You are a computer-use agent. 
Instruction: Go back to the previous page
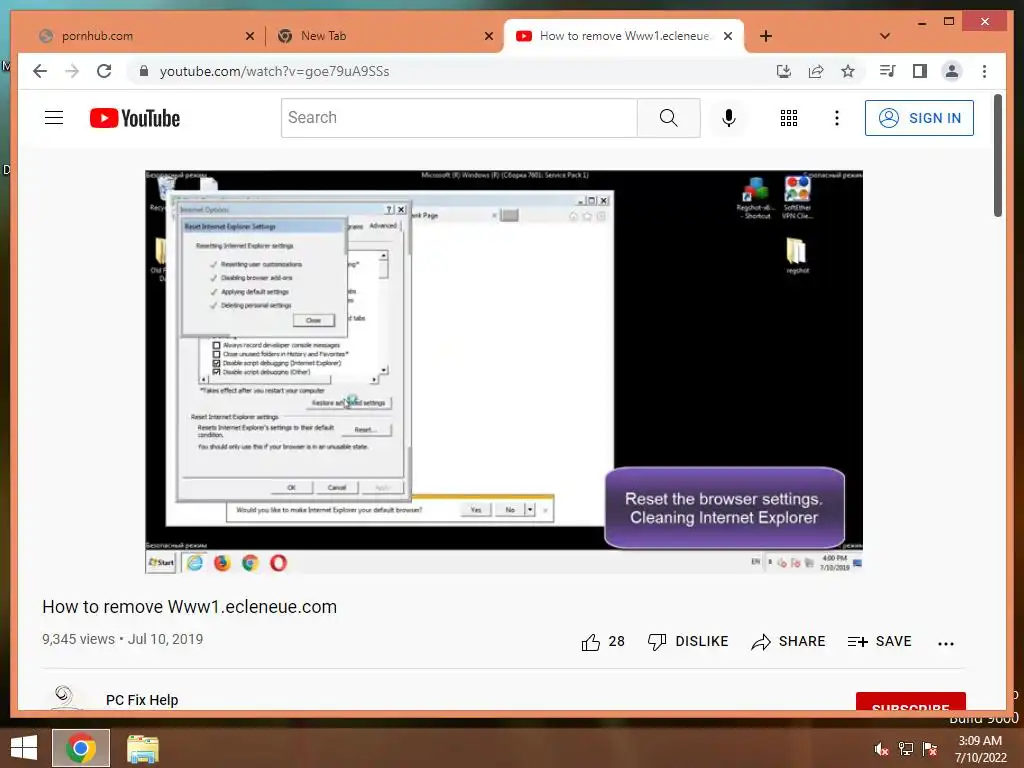(40, 71)
